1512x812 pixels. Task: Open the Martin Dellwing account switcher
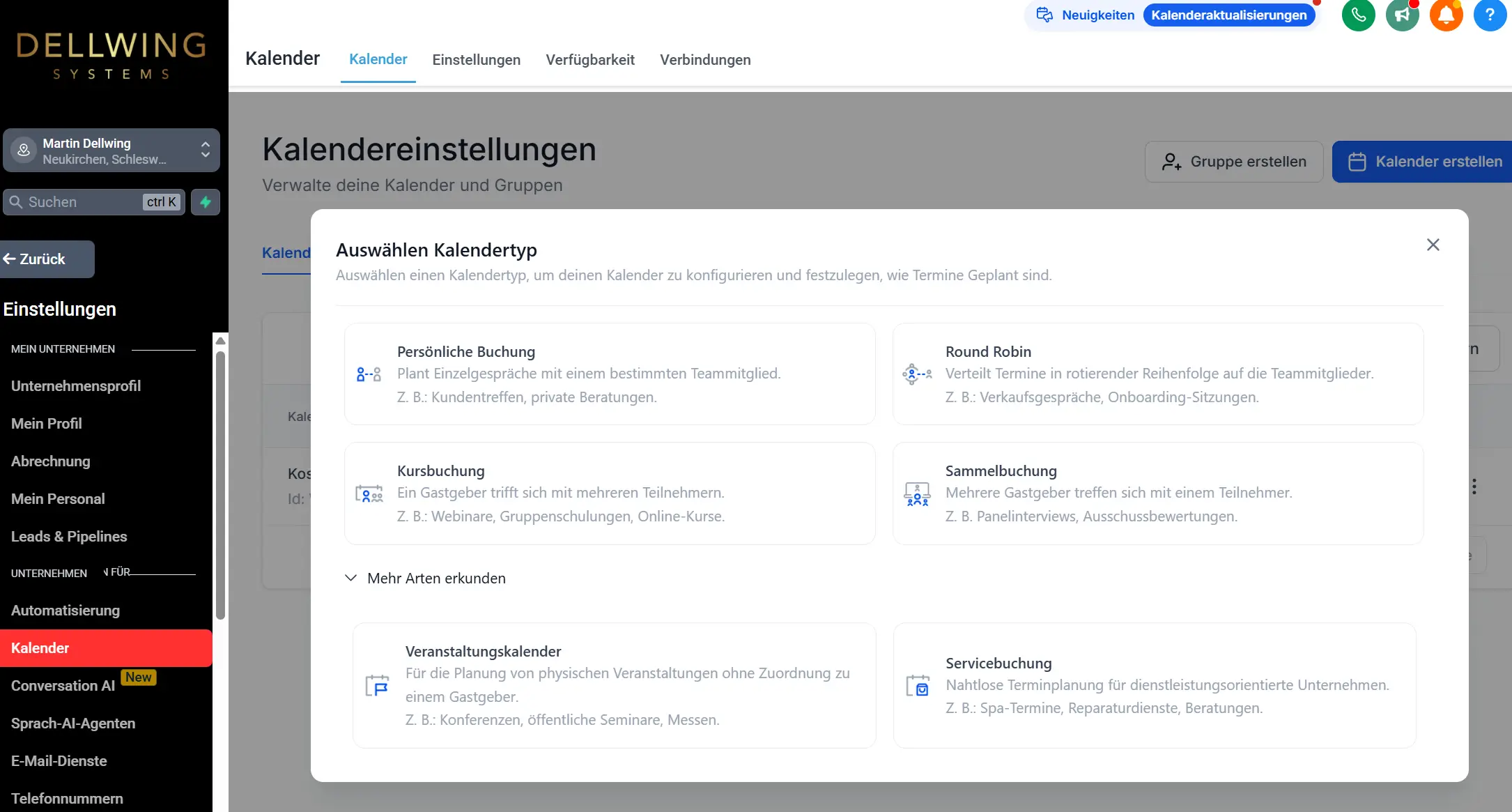click(111, 150)
